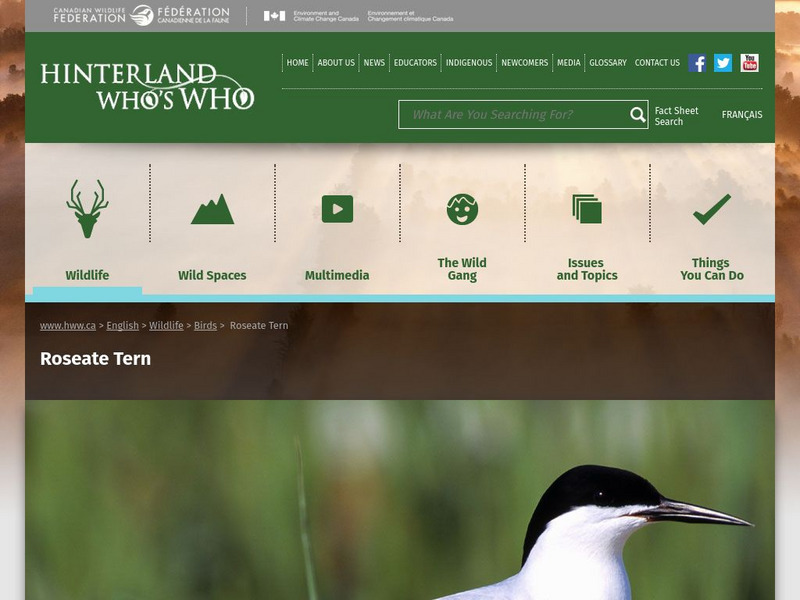Select the Wildlife section label
800x600 pixels.
click(87, 276)
